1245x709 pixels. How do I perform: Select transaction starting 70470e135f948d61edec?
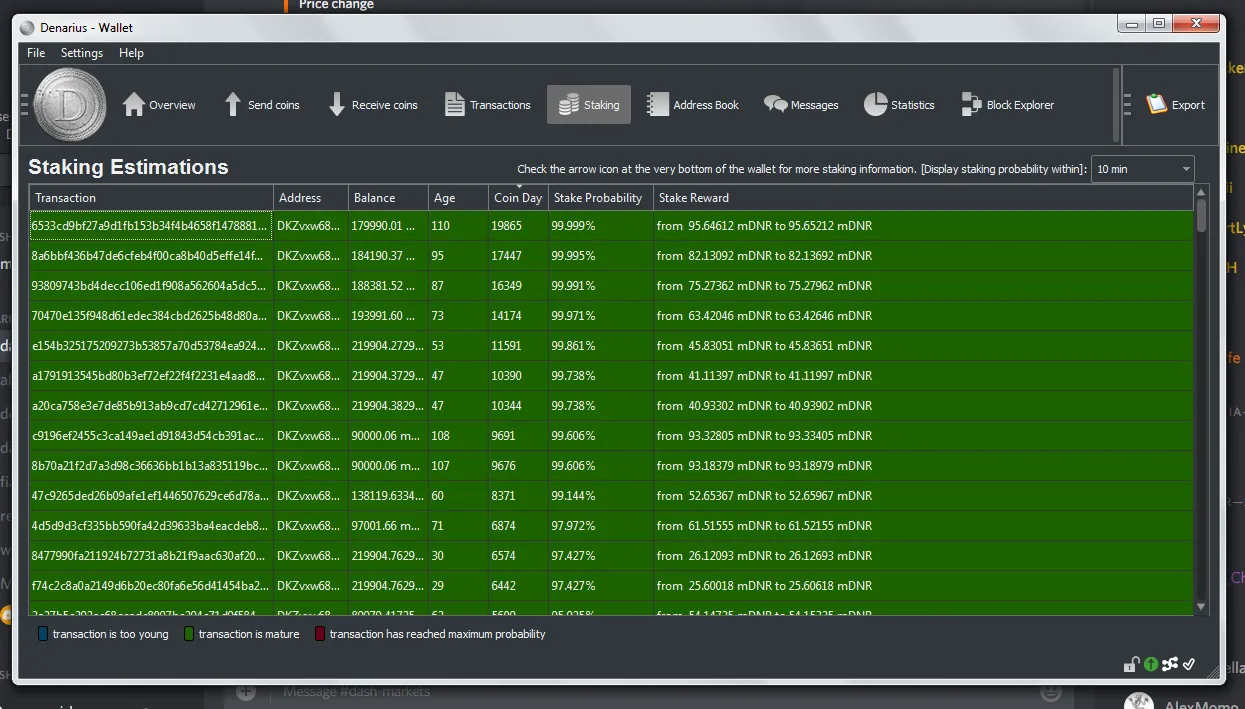pyautogui.click(x=151, y=316)
